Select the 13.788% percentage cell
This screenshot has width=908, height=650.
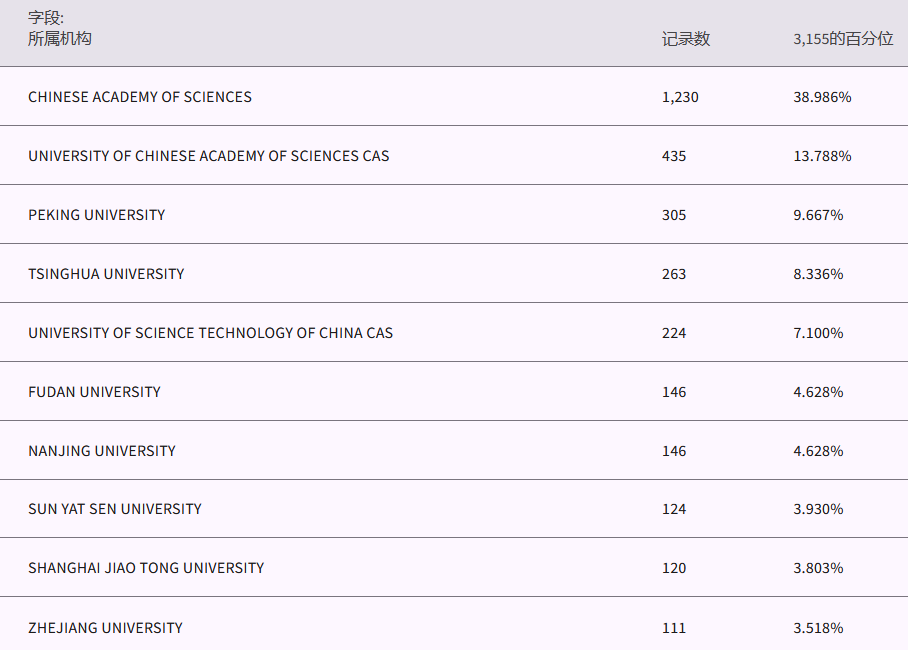coord(822,156)
